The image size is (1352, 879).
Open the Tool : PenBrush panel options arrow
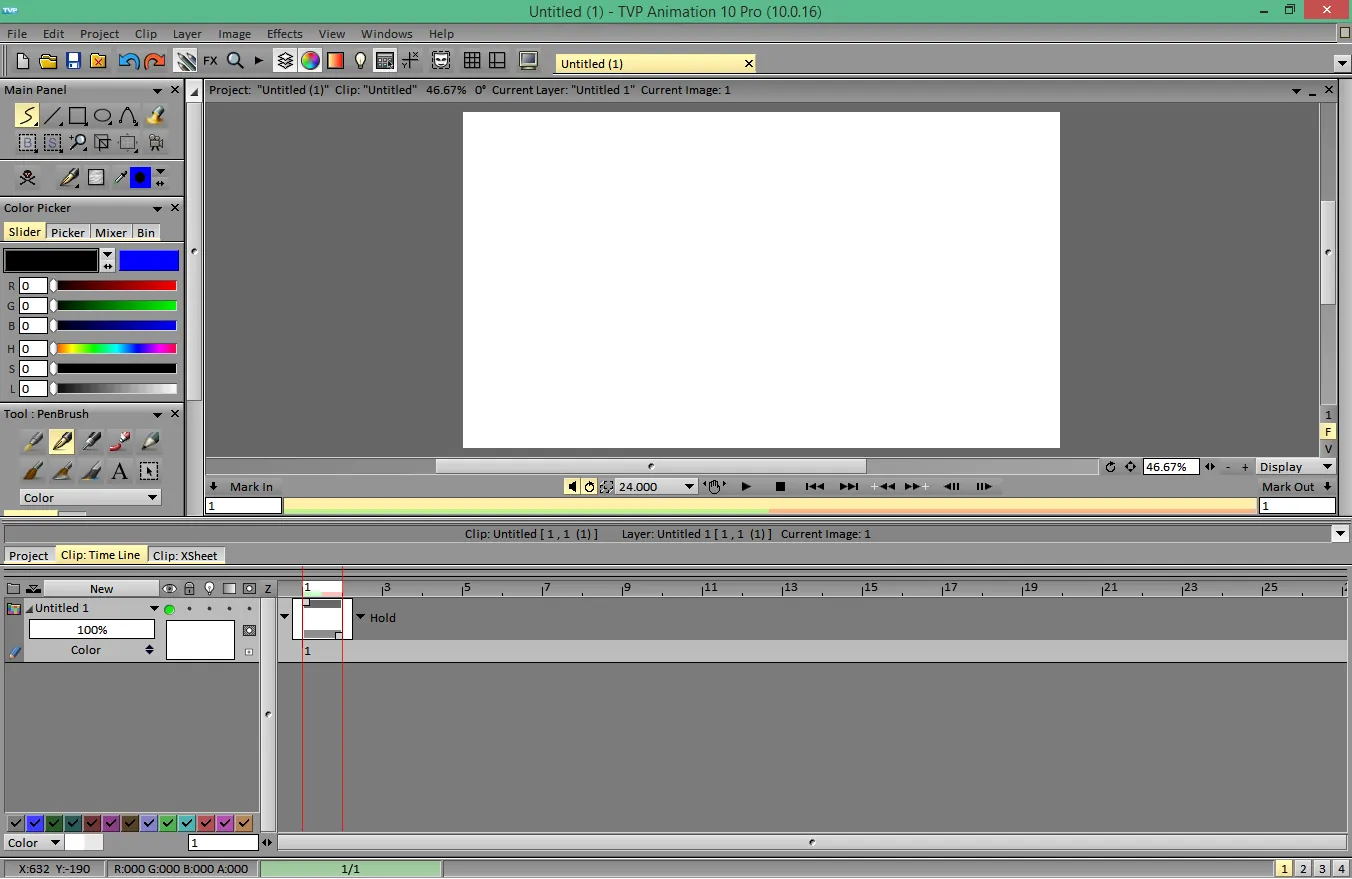[157, 414]
